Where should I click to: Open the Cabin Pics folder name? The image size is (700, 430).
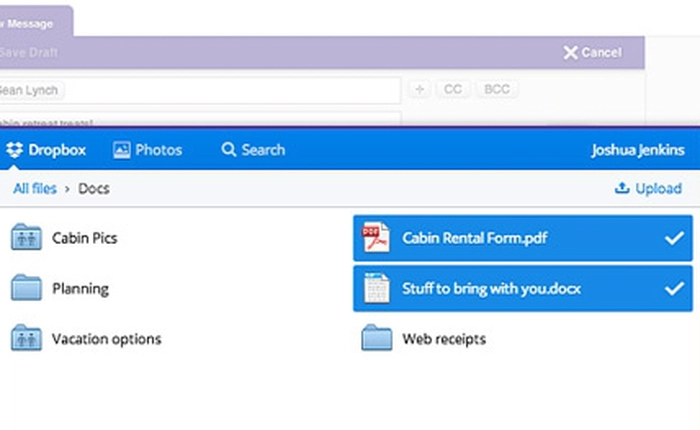[x=85, y=238]
